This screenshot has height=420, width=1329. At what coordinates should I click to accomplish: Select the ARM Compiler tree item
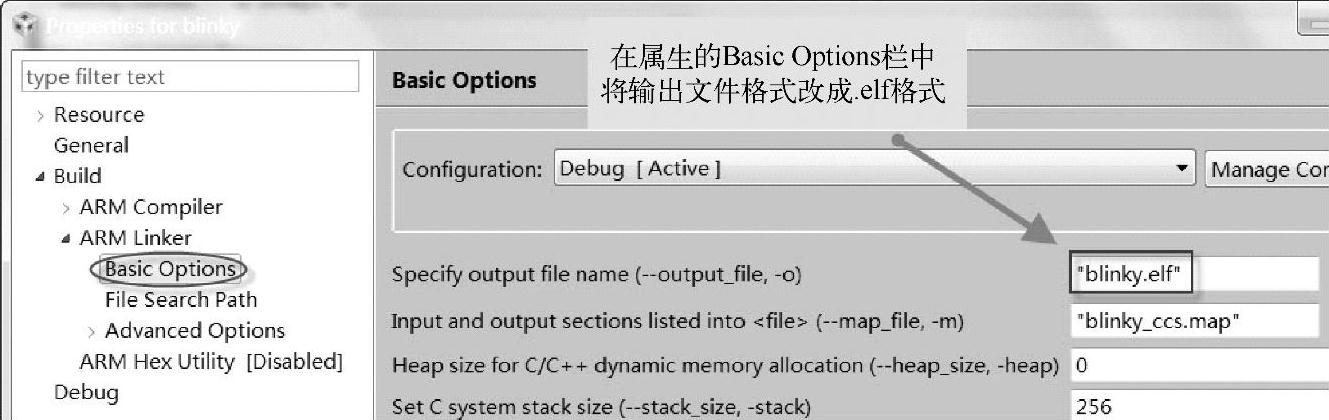(x=150, y=207)
